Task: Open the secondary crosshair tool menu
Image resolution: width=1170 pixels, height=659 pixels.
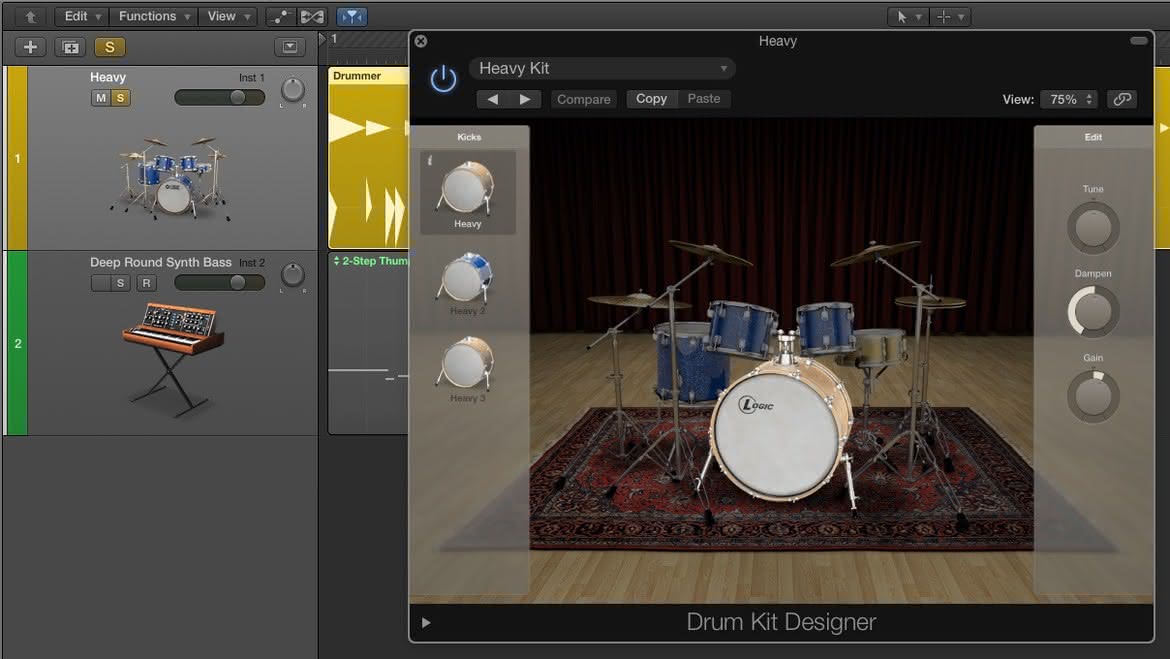Action: pos(950,16)
